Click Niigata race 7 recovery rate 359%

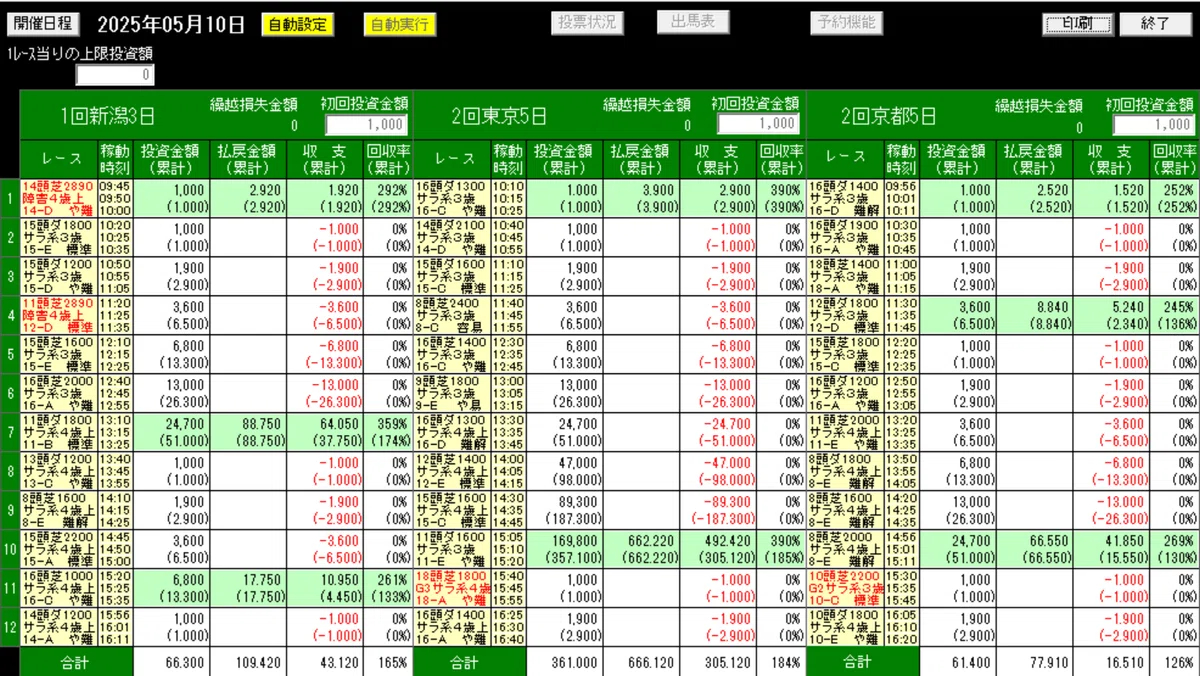pyautogui.click(x=392, y=424)
